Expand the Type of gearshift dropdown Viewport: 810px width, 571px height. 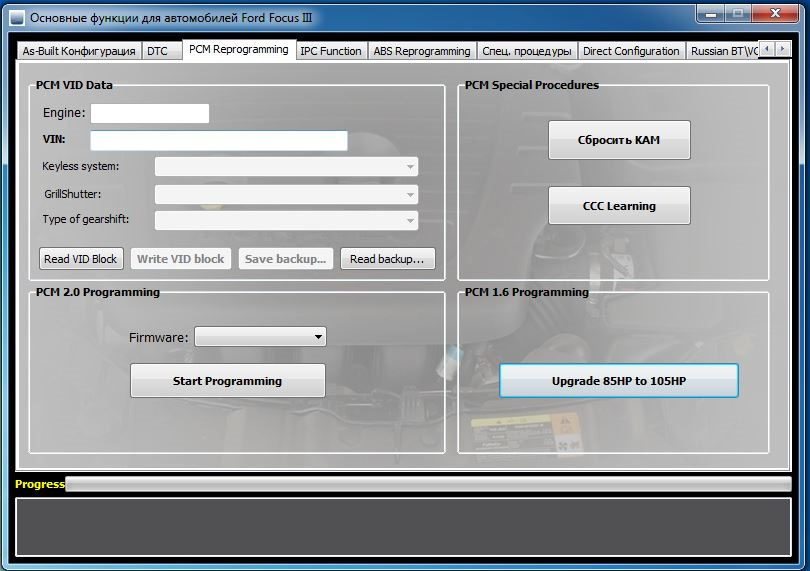click(x=286, y=220)
